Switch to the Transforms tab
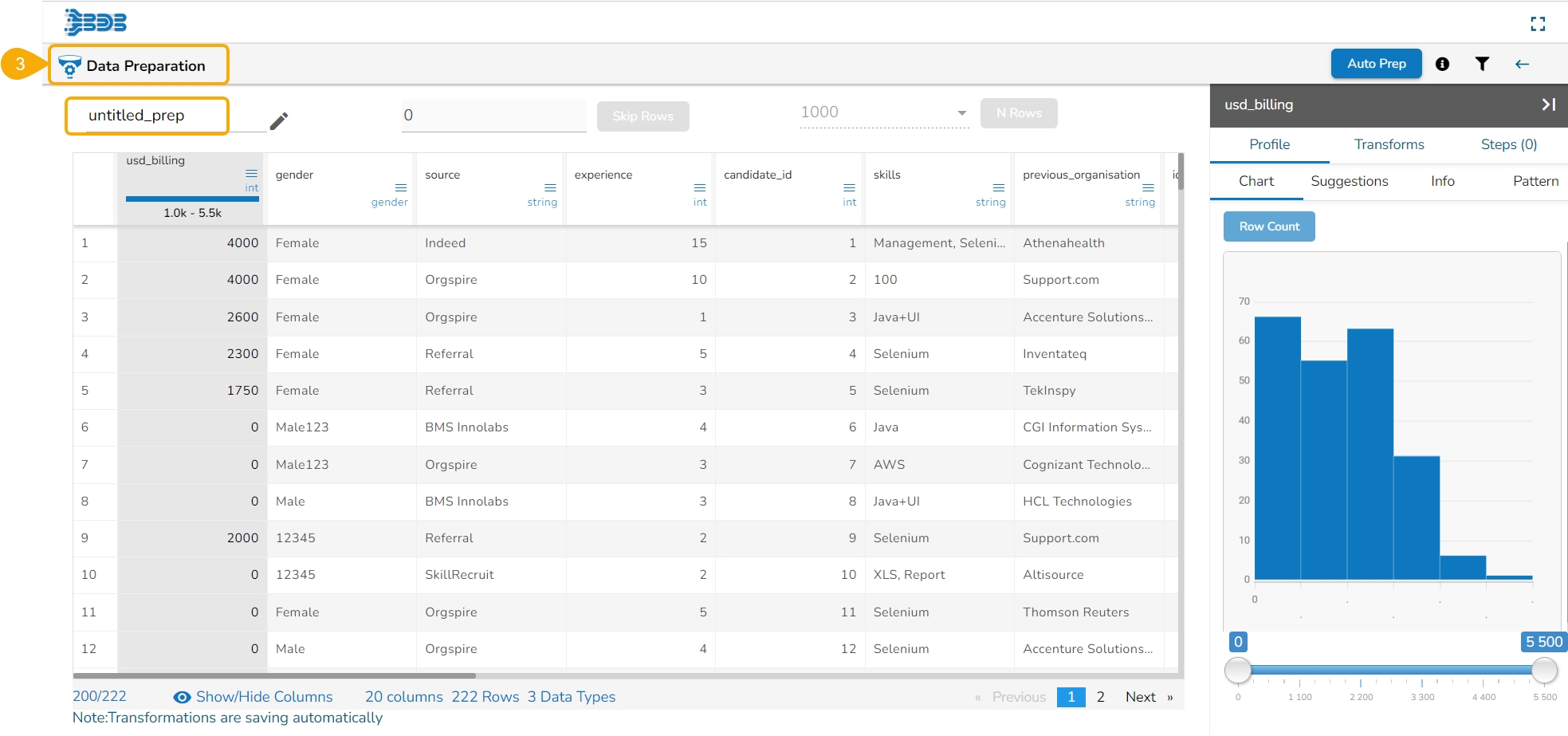The width and height of the screenshot is (1568, 736). (x=1389, y=144)
